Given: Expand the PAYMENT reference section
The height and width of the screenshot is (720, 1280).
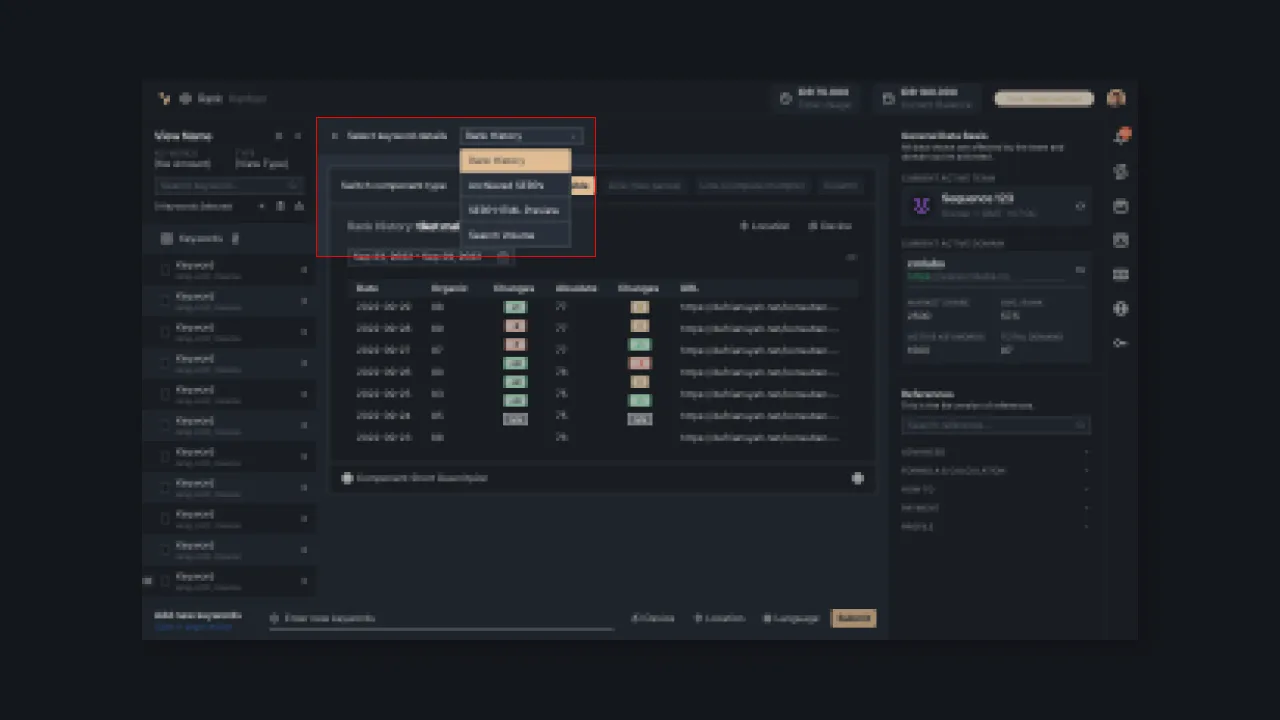Looking at the screenshot, I should (x=995, y=508).
